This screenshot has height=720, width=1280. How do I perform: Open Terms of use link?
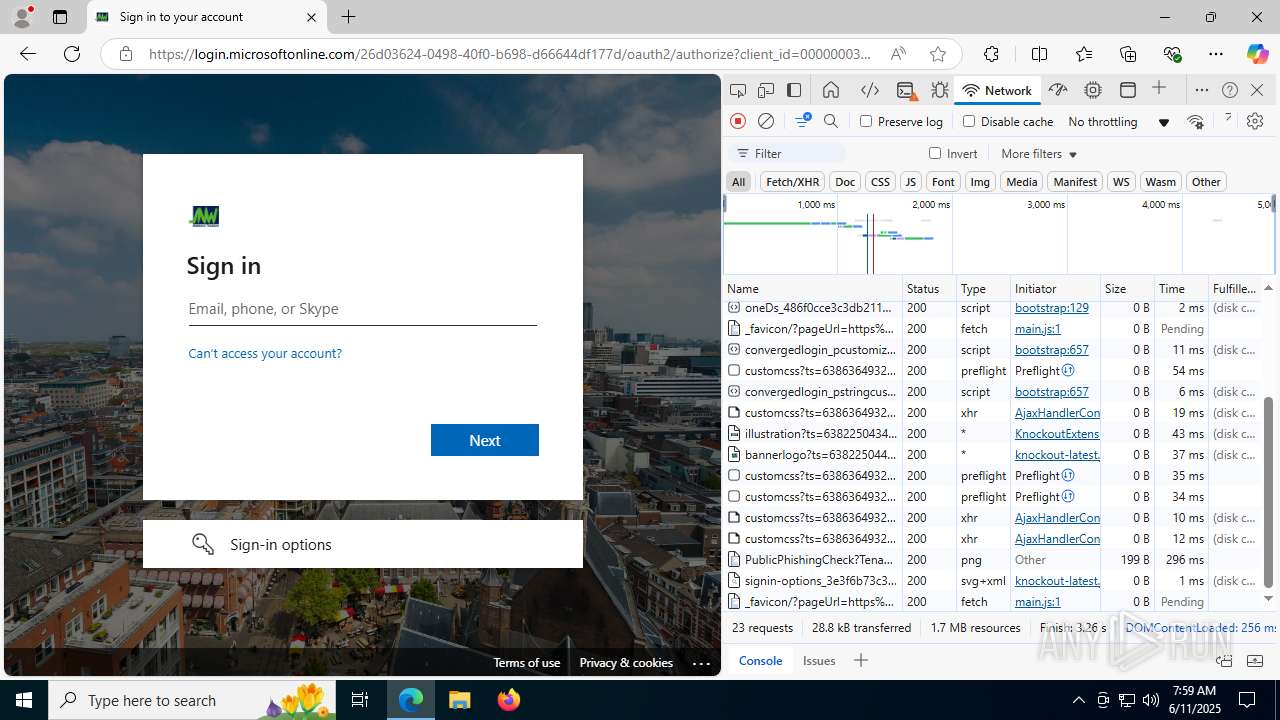click(x=526, y=663)
